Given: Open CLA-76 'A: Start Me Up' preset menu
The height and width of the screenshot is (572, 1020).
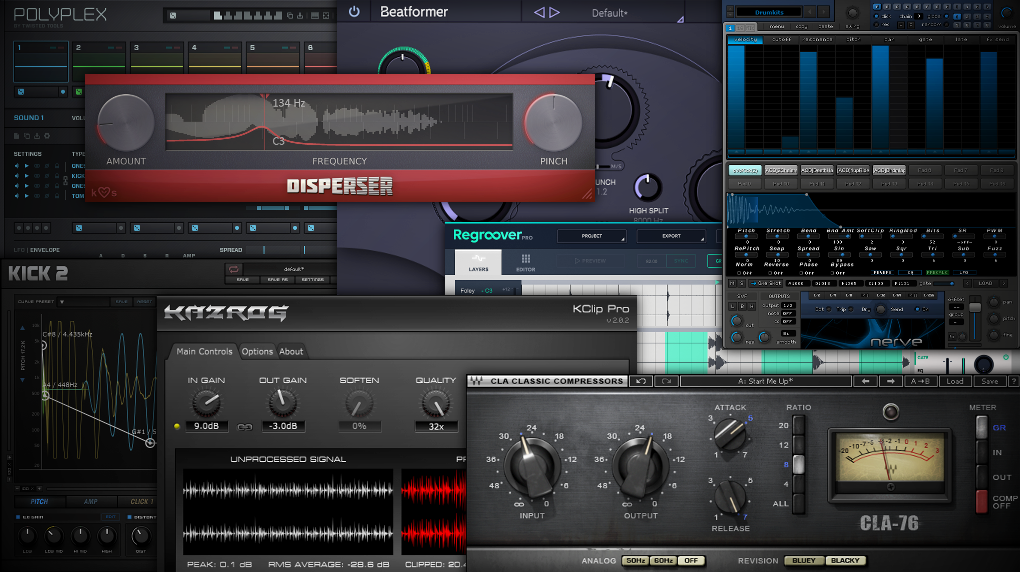Looking at the screenshot, I should (x=765, y=381).
